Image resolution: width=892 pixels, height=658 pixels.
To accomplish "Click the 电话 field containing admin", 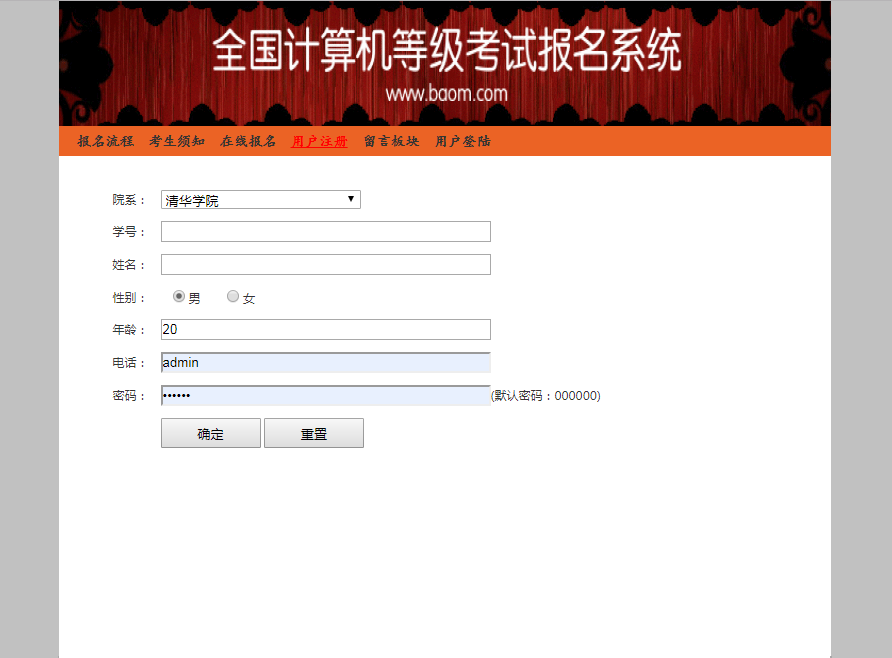I will [325, 362].
